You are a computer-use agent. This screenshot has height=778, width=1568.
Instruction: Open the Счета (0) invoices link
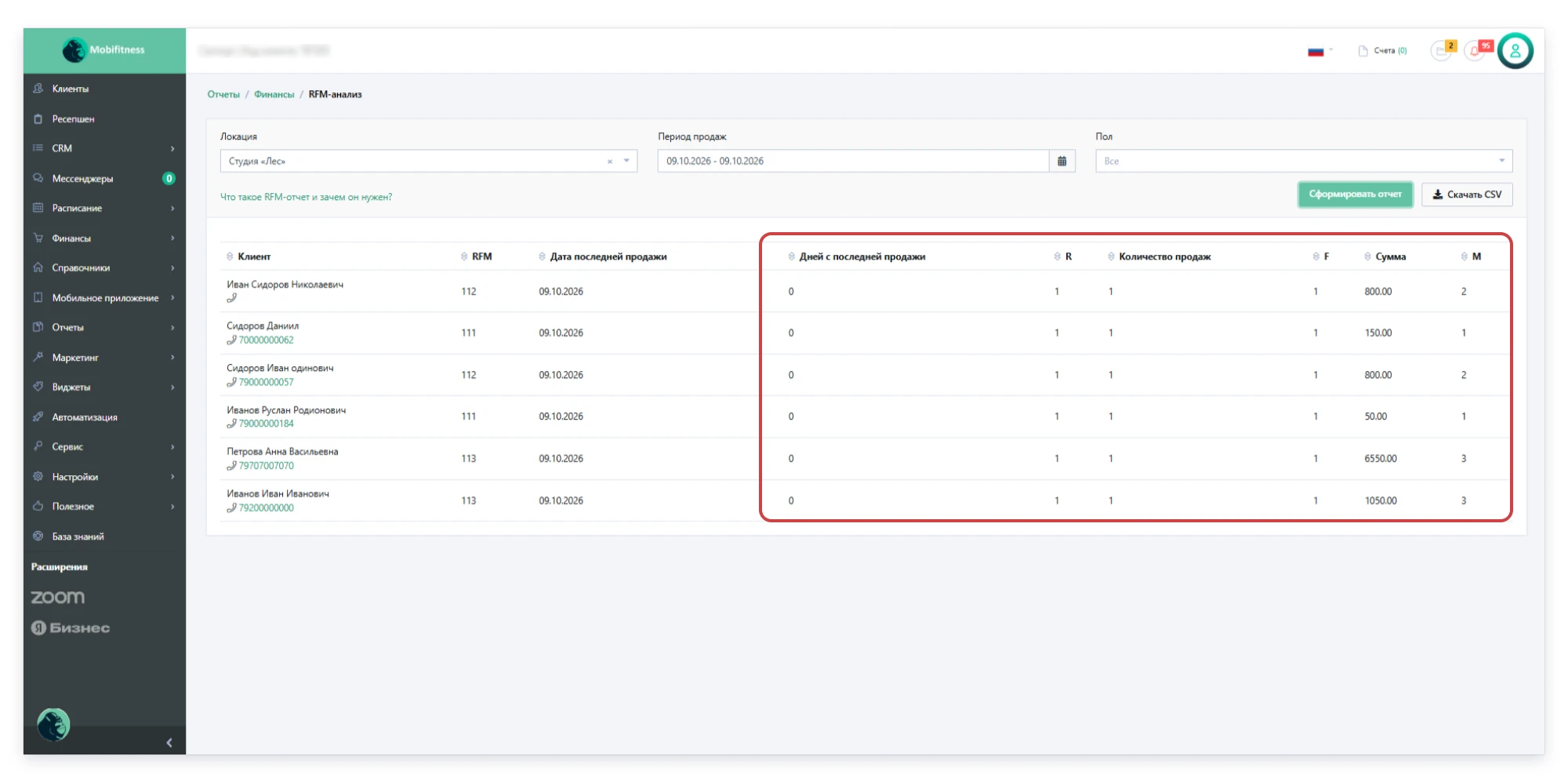pos(1383,51)
